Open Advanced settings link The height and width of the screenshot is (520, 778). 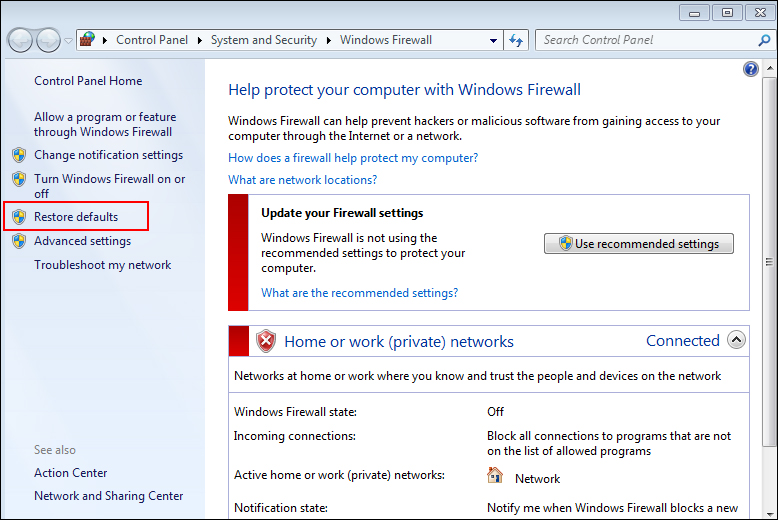[82, 241]
